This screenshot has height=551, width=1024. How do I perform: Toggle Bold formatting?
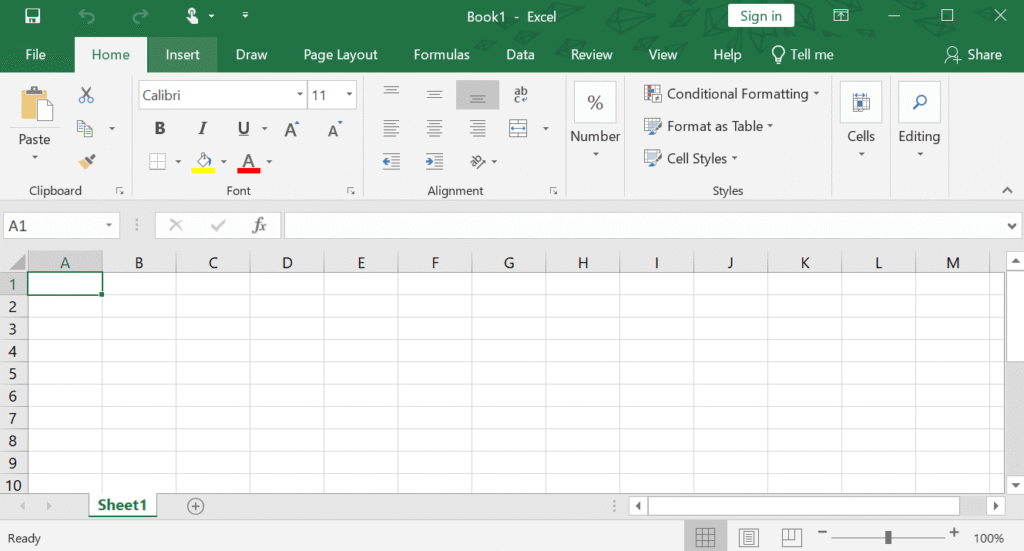point(159,129)
